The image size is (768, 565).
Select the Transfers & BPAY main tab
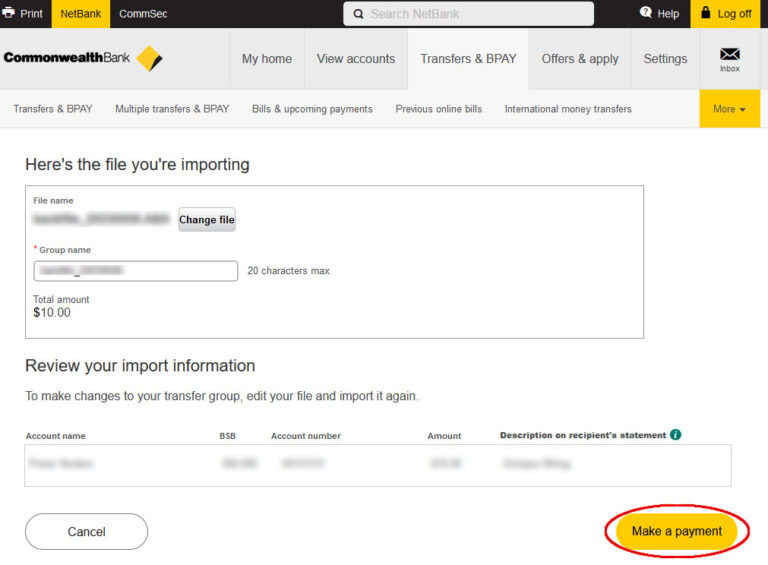(x=468, y=59)
